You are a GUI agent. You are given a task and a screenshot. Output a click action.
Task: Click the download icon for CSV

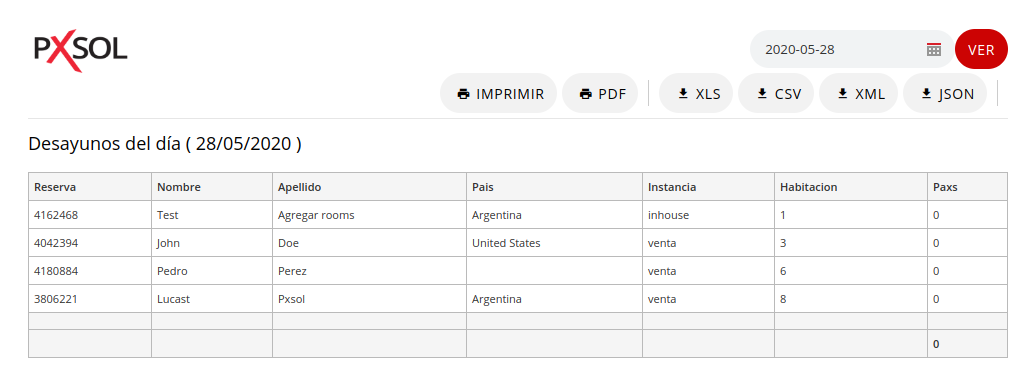click(762, 93)
